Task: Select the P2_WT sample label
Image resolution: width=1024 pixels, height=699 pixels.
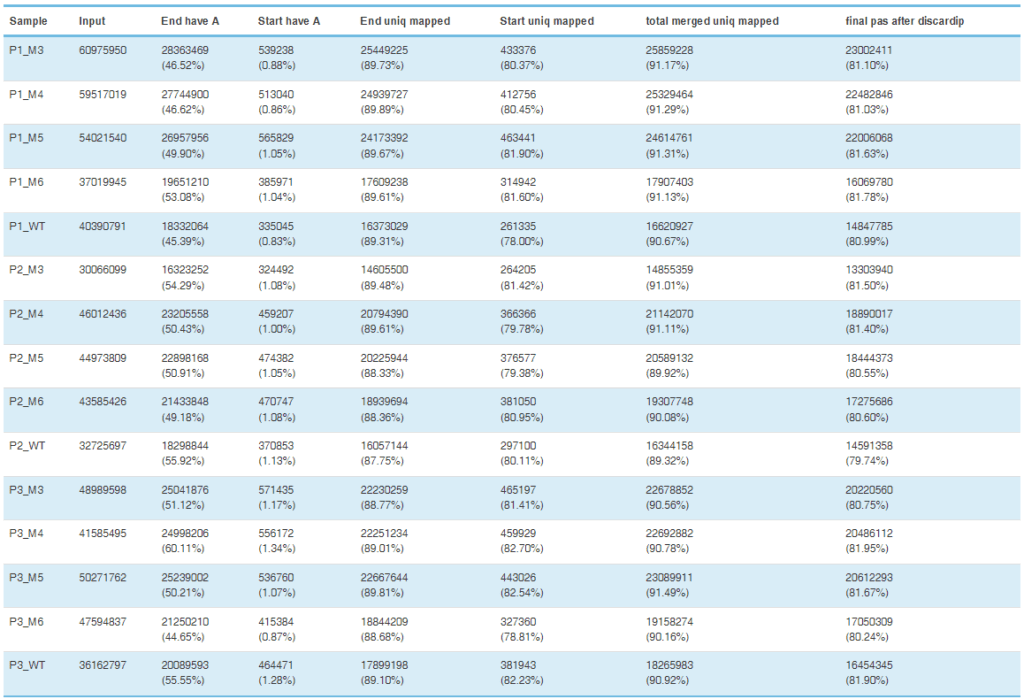Action: (28, 446)
